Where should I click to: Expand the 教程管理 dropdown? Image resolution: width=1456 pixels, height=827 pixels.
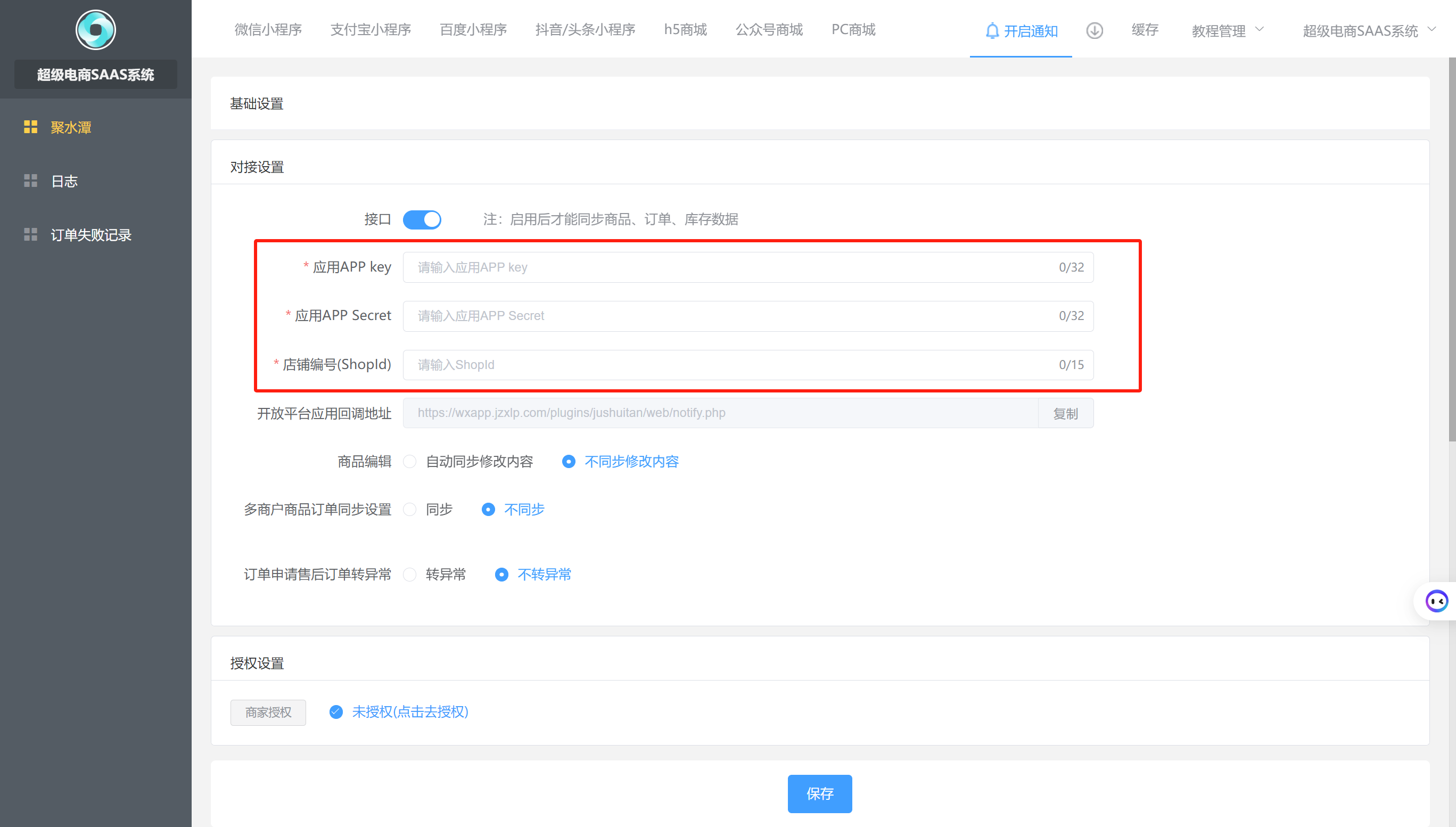pyautogui.click(x=1227, y=31)
